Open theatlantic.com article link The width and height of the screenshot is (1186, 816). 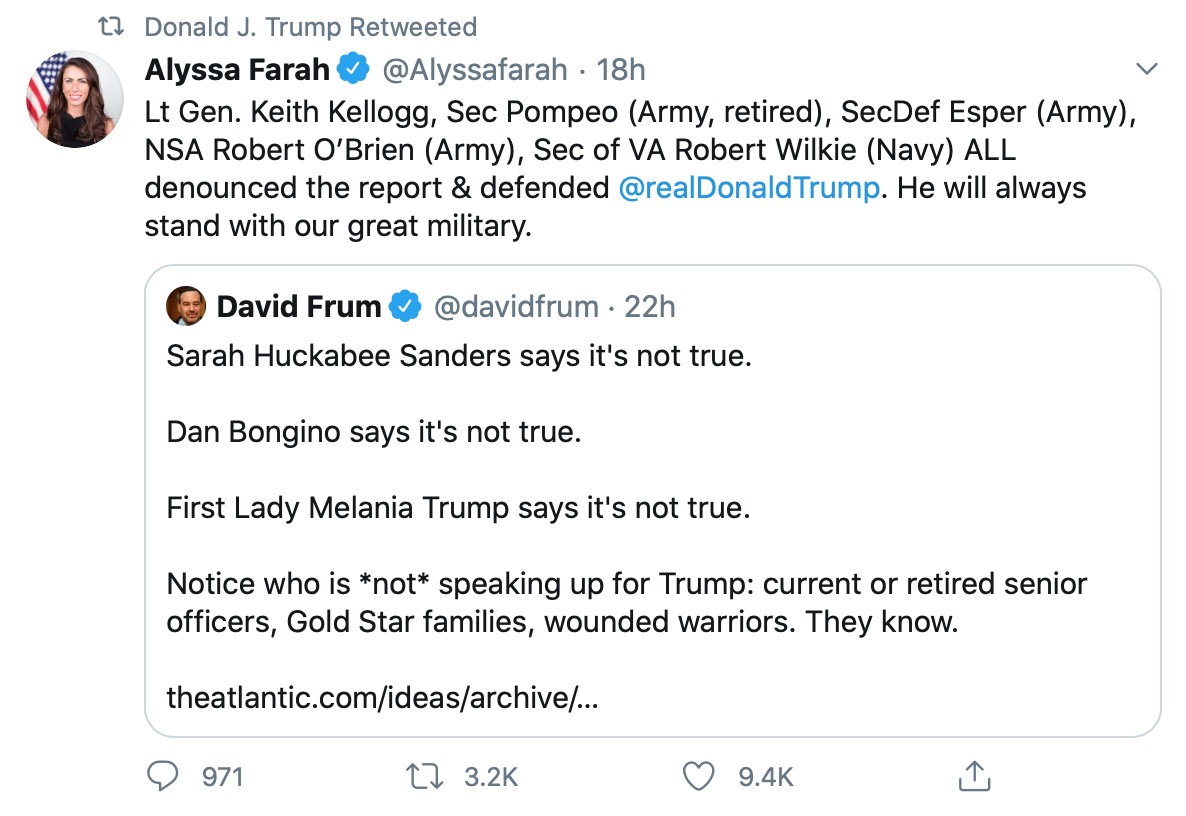click(382, 696)
